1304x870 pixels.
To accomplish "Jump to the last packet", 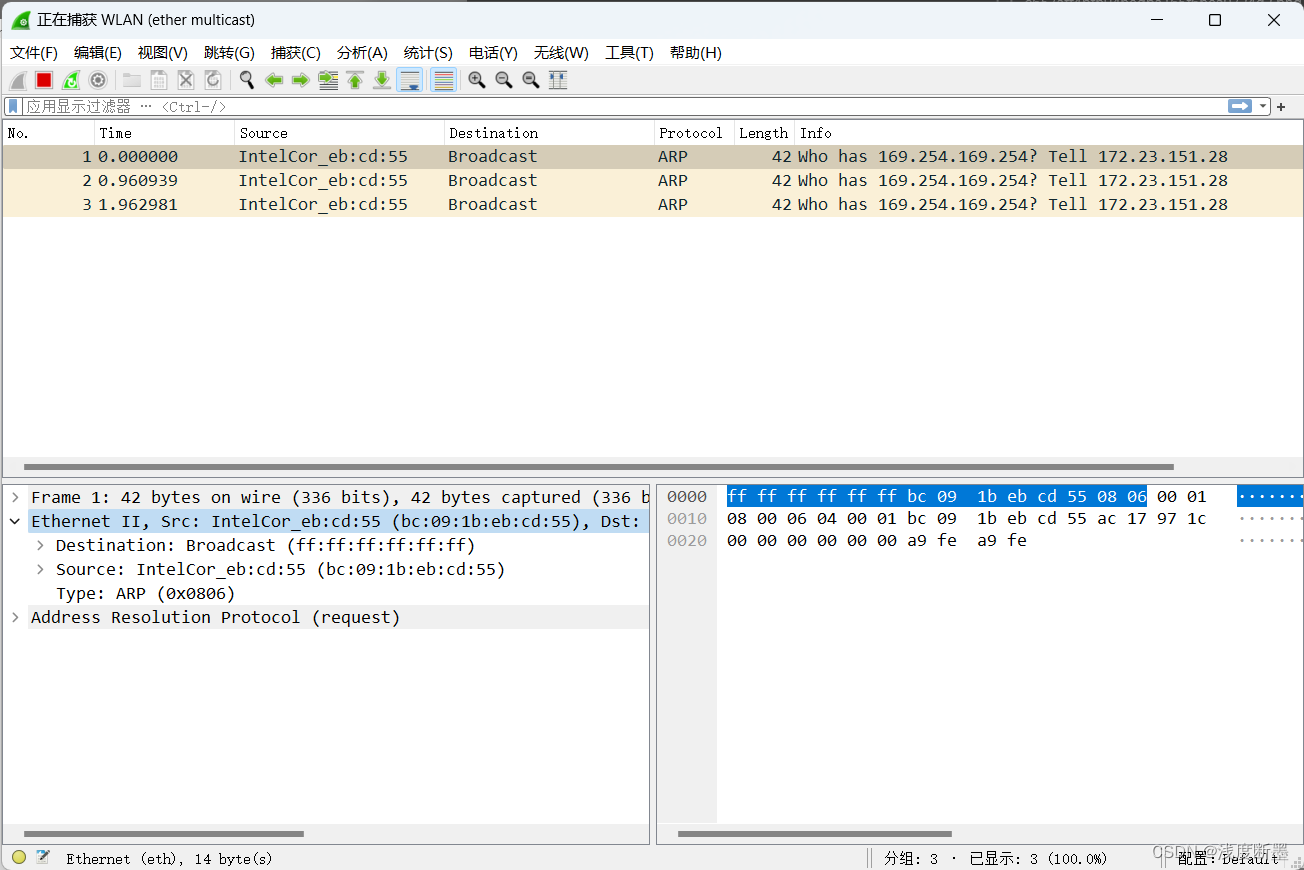I will tap(382, 81).
